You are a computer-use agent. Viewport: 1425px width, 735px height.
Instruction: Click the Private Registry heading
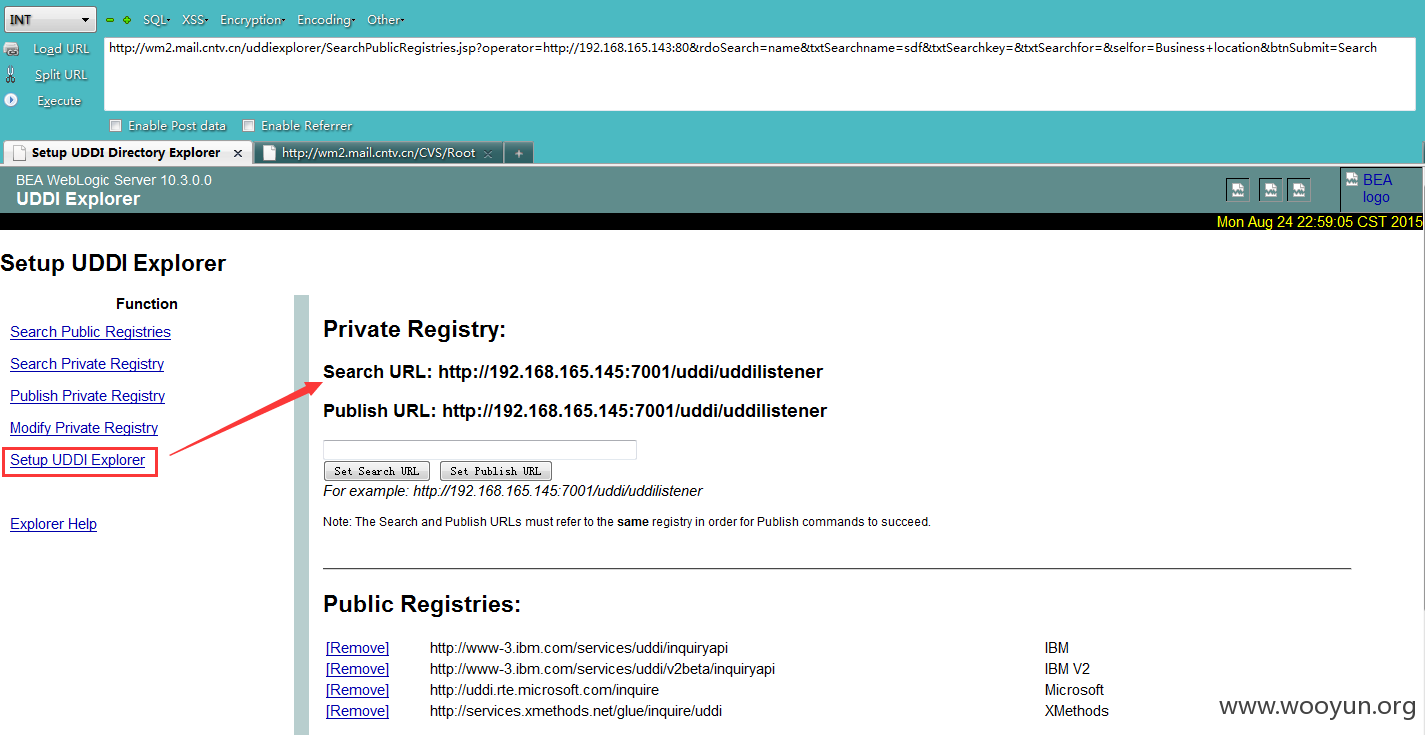tap(415, 330)
